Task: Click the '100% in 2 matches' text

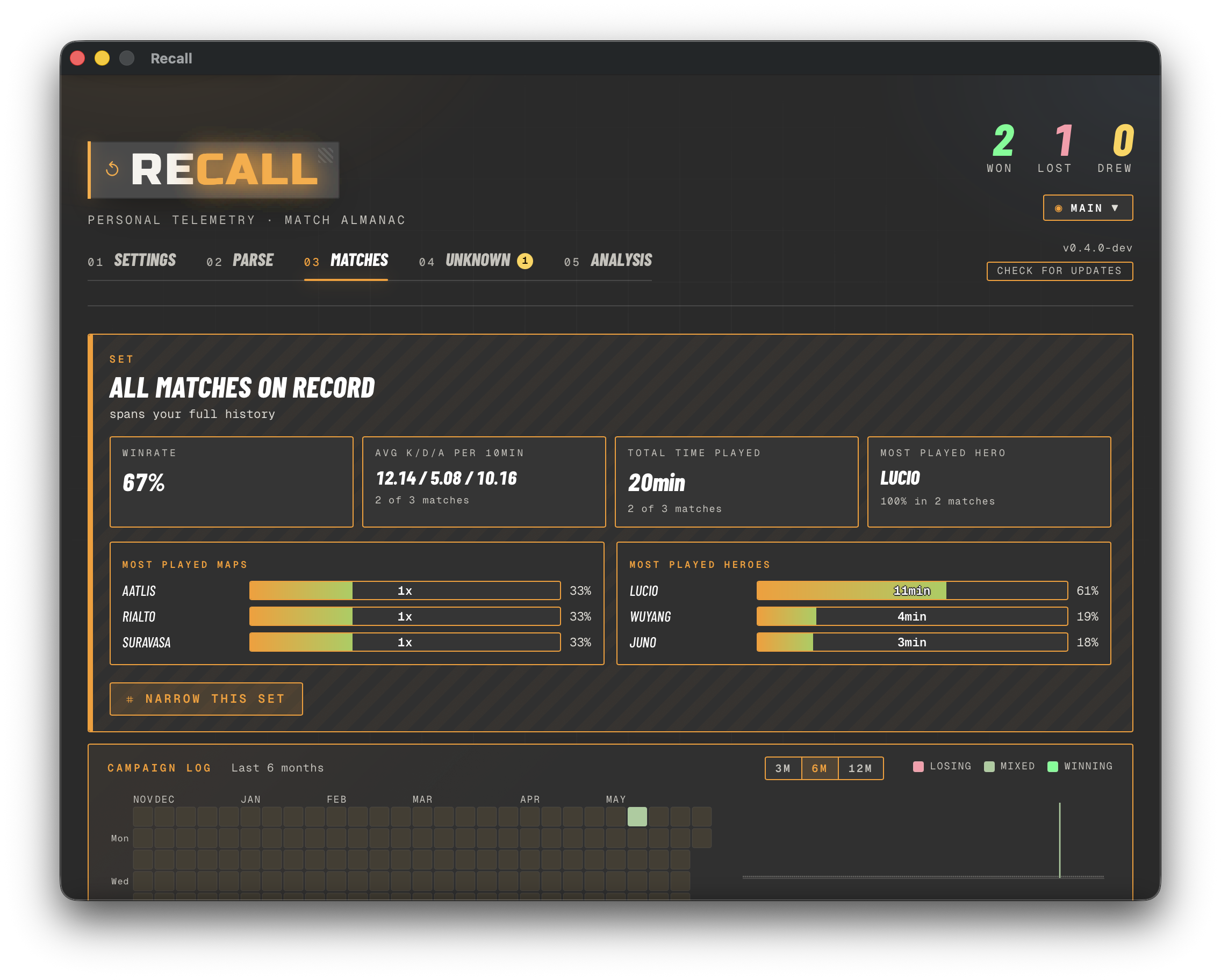Action: pyautogui.click(x=937, y=501)
